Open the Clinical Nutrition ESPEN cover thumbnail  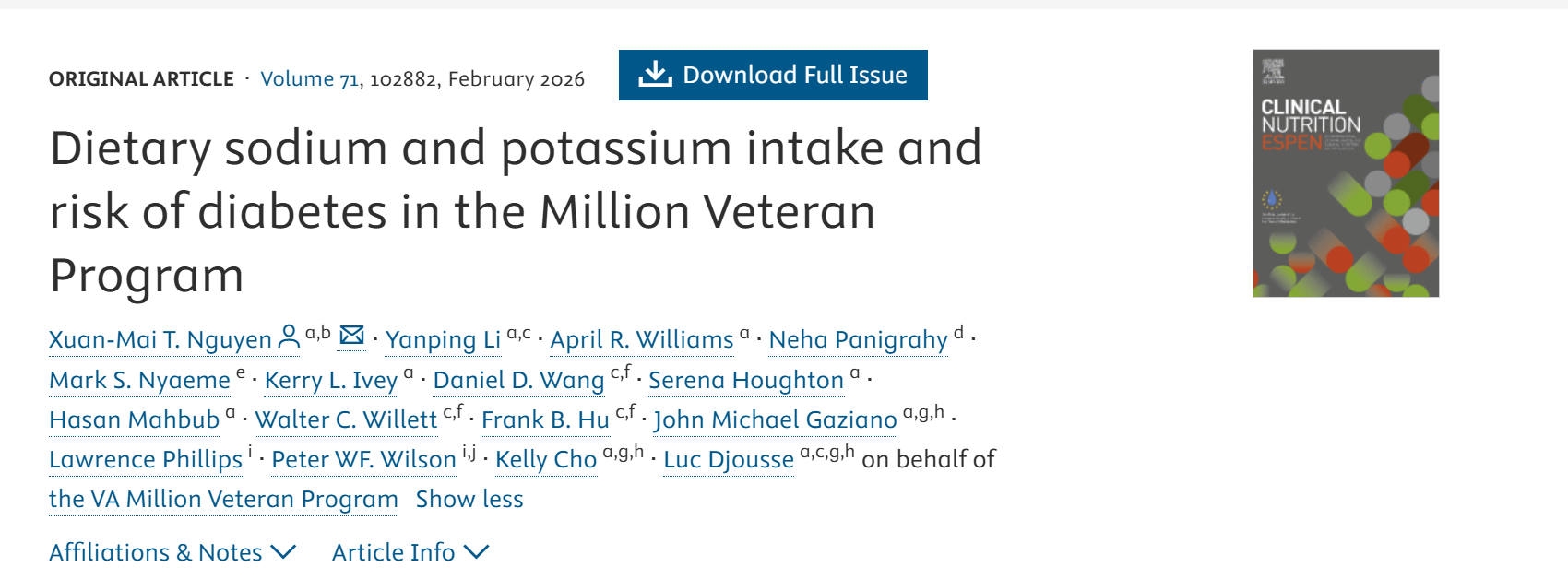coord(1345,173)
